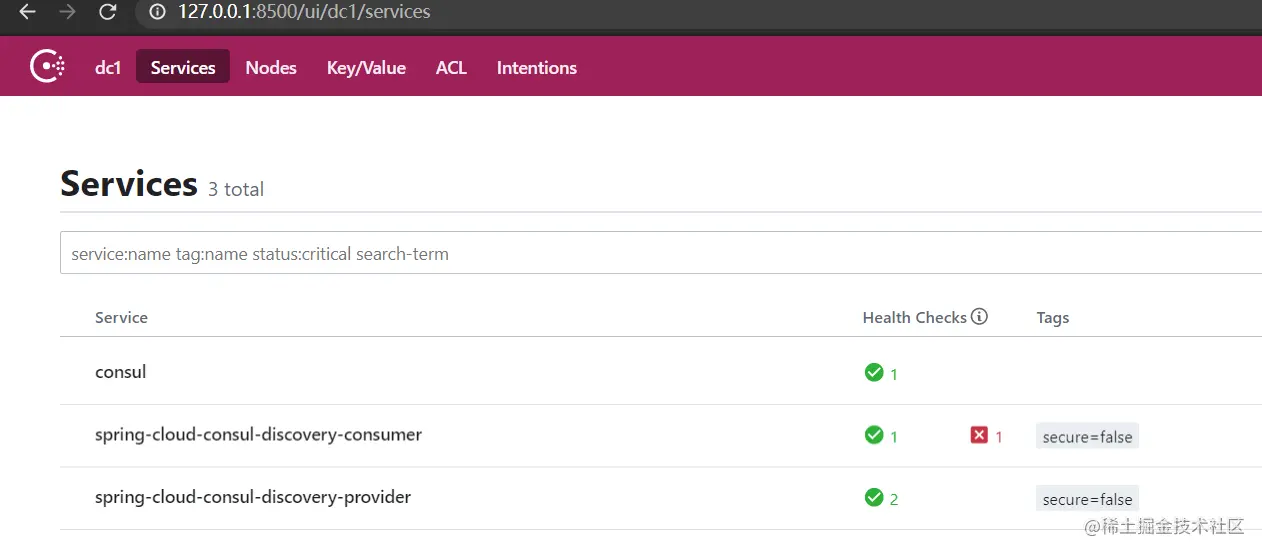Click the browser forward arrow

67,12
